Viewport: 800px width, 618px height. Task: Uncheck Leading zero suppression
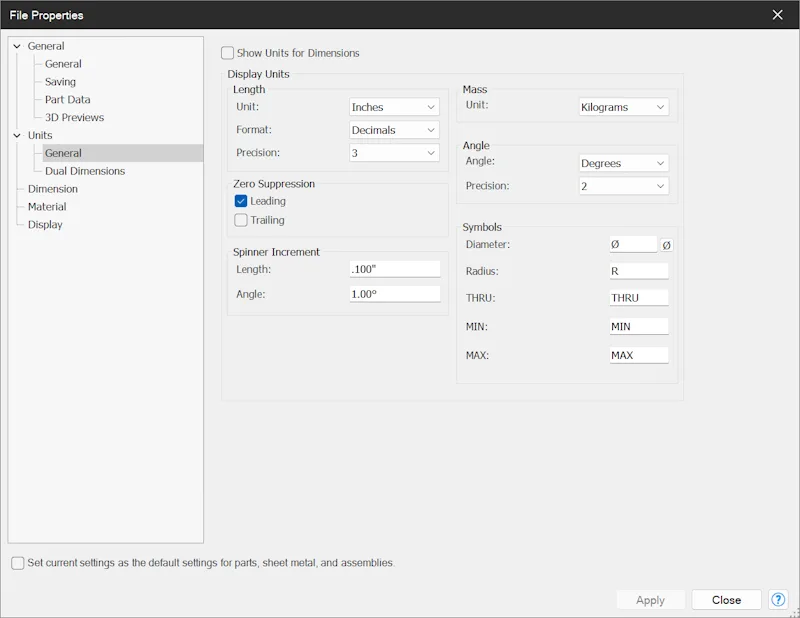click(x=241, y=201)
